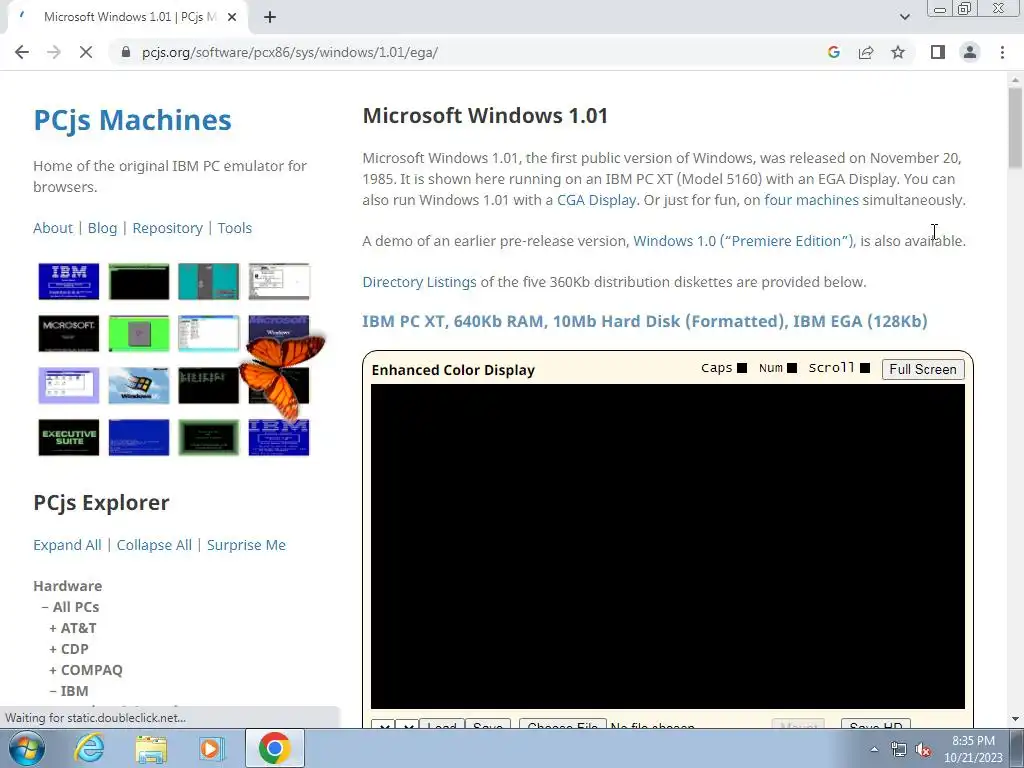Select the Microsoft Windows 1.01 browser tab
This screenshot has height=768, width=1024.
click(x=128, y=17)
